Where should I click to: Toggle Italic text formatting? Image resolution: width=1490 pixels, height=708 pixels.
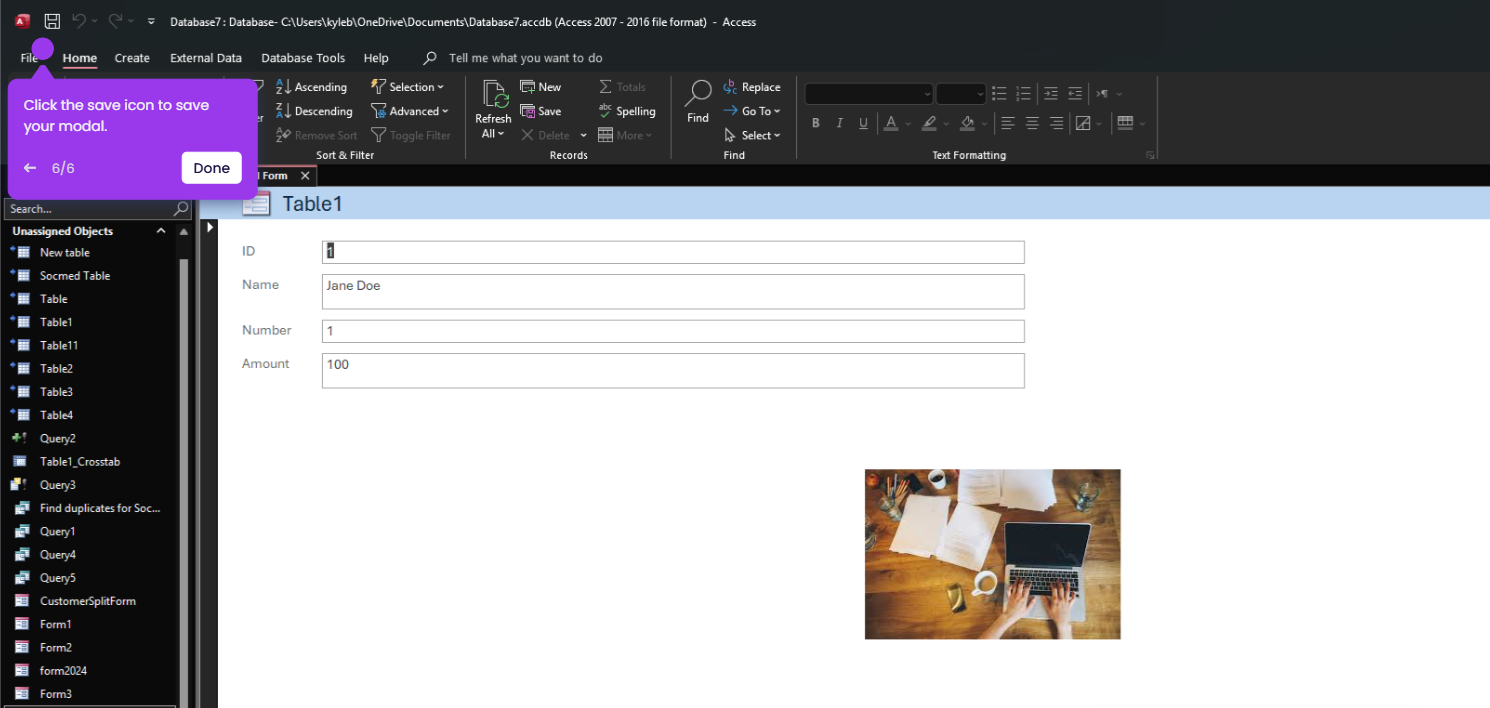[x=839, y=123]
